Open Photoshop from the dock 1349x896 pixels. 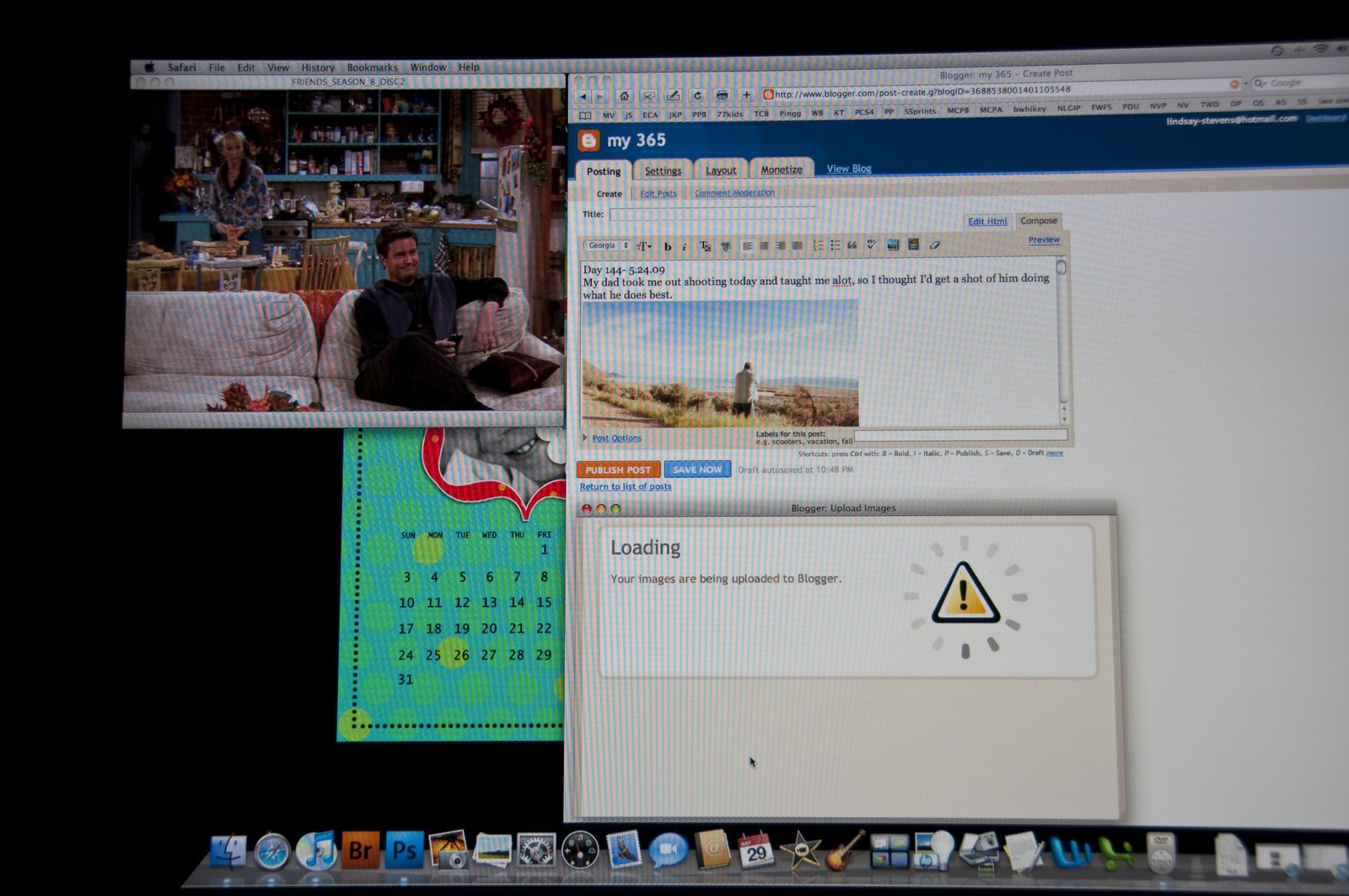pyautogui.click(x=404, y=851)
